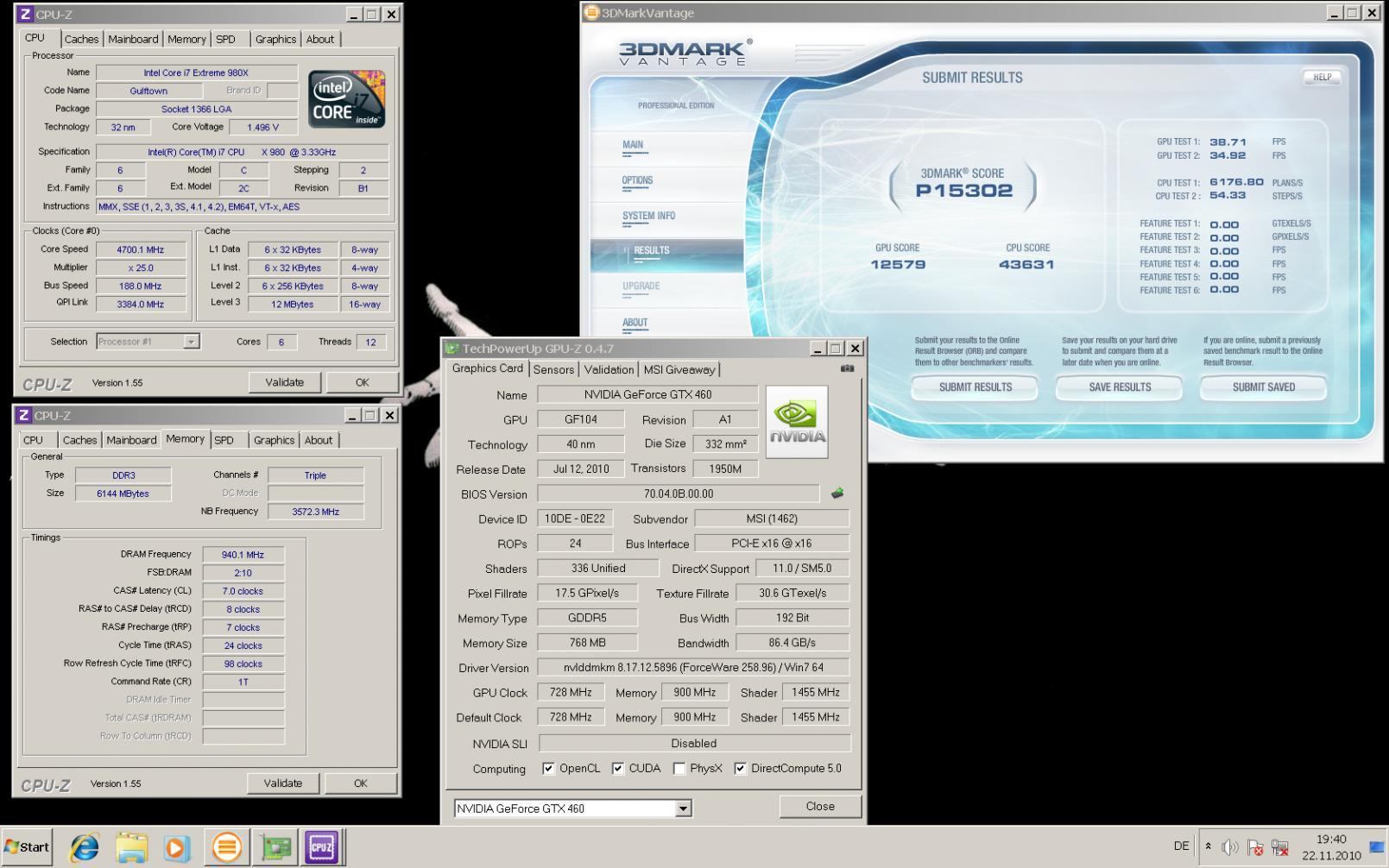Open Windows Explorer folder icon on taskbar
The width and height of the screenshot is (1389, 868).
131,847
